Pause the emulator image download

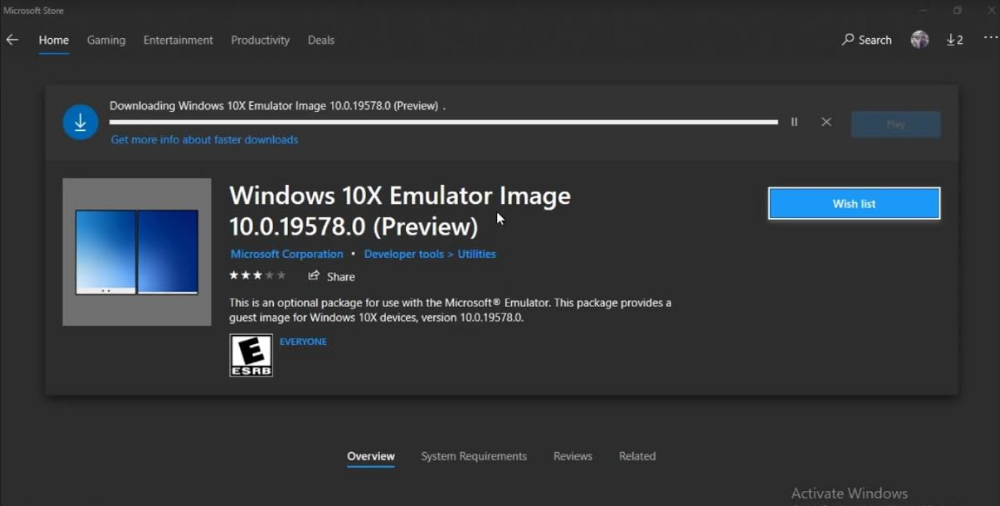click(x=794, y=122)
